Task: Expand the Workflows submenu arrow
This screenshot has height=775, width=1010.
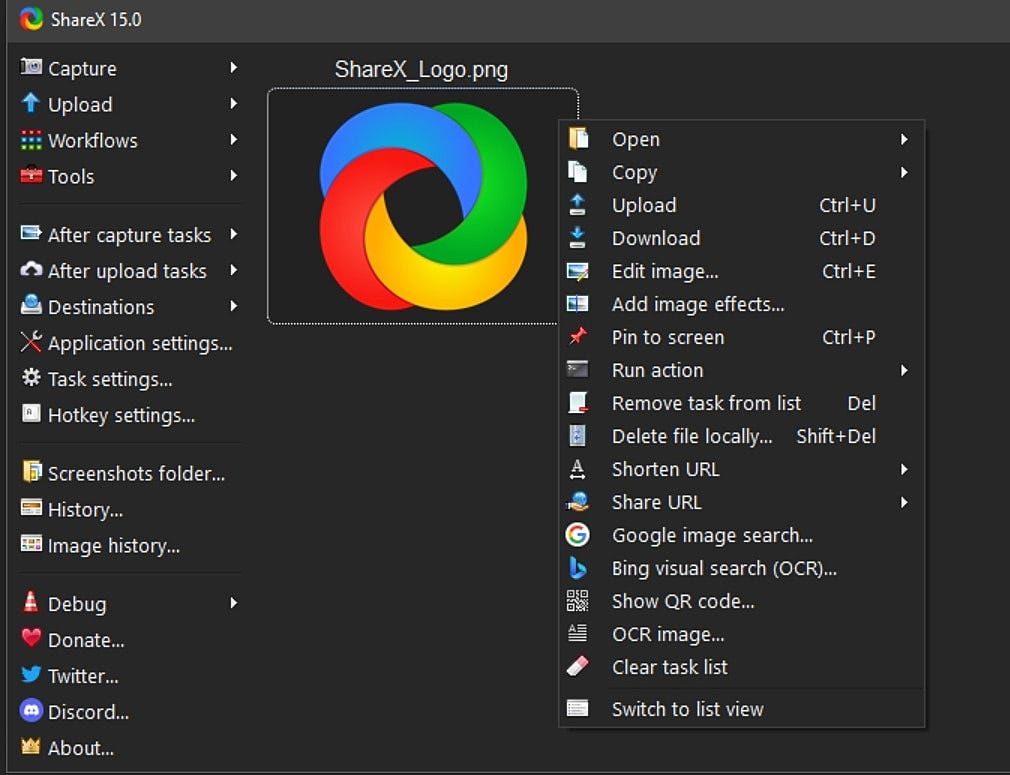Action: 233,140
